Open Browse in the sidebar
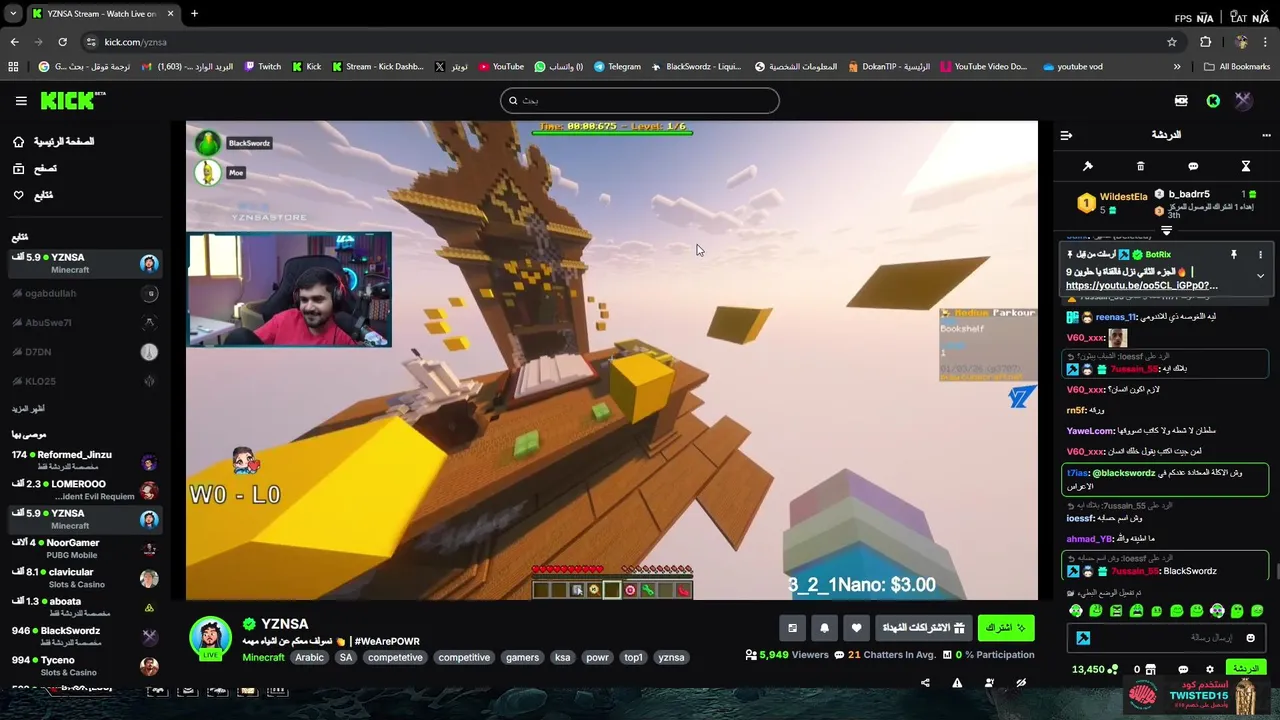 pyautogui.click(x=35, y=169)
